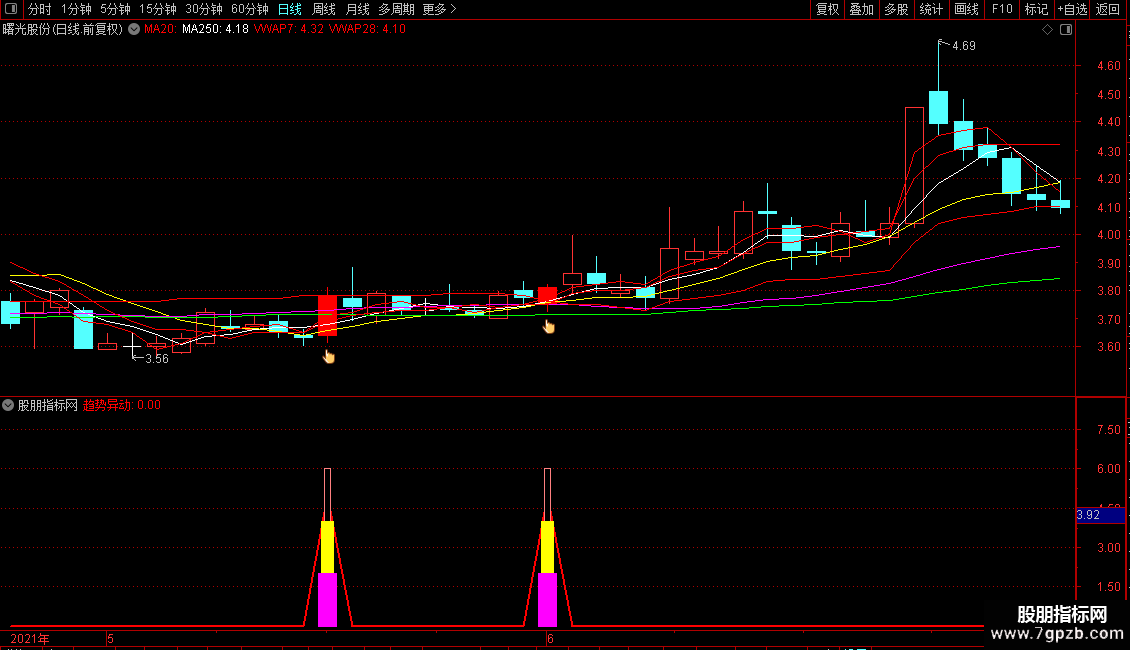Click the 叠加 overlay button

pos(861,9)
